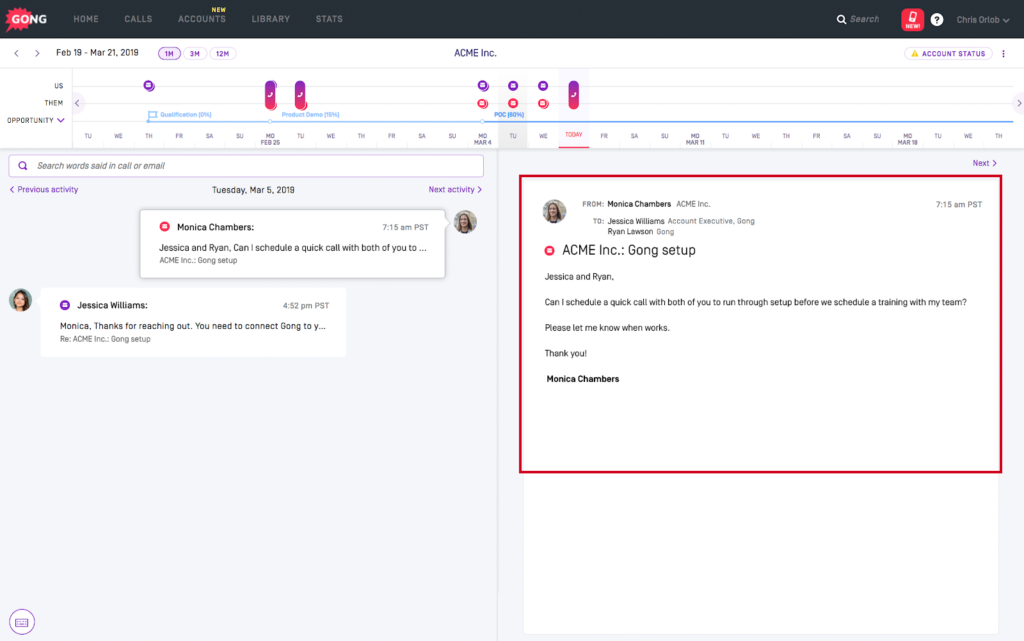Open help via the question mark icon

[937, 18]
